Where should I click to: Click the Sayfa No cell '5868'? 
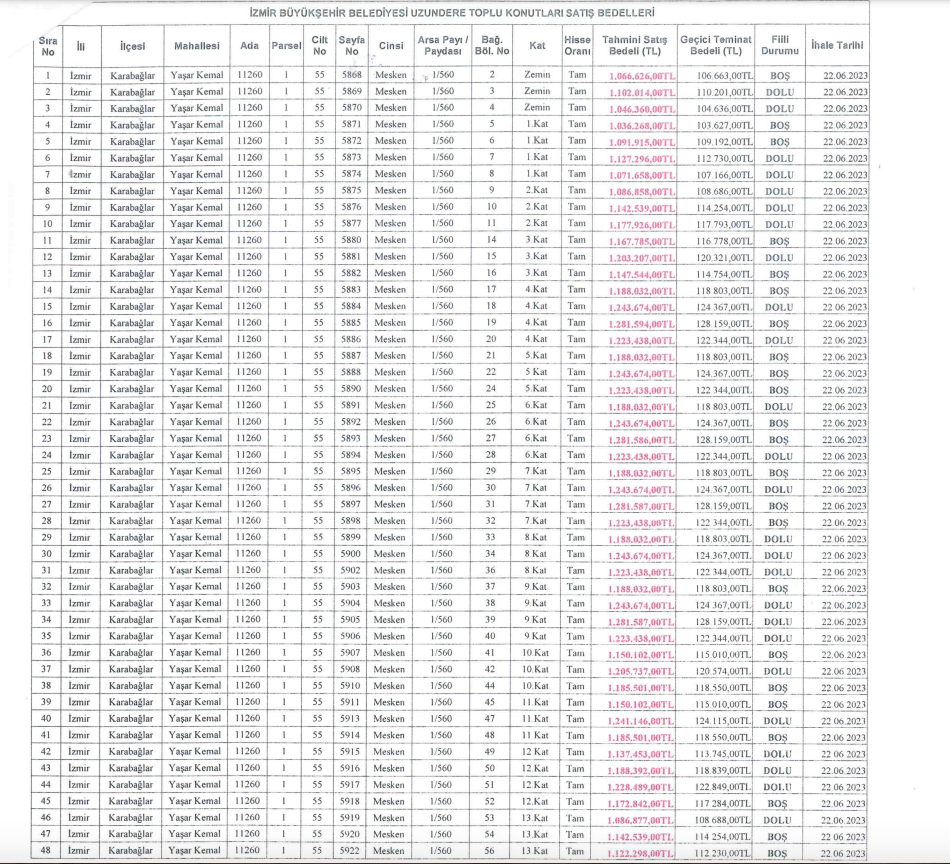(351, 75)
